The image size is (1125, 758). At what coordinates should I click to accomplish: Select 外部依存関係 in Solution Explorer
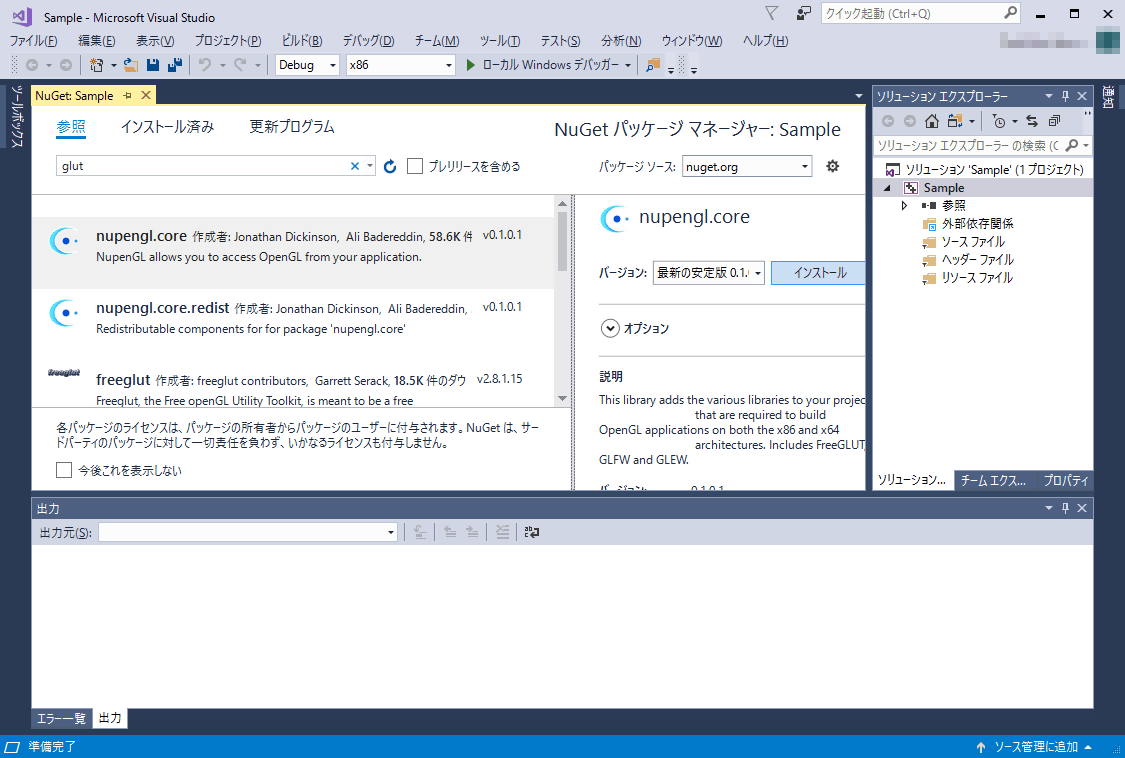point(976,224)
